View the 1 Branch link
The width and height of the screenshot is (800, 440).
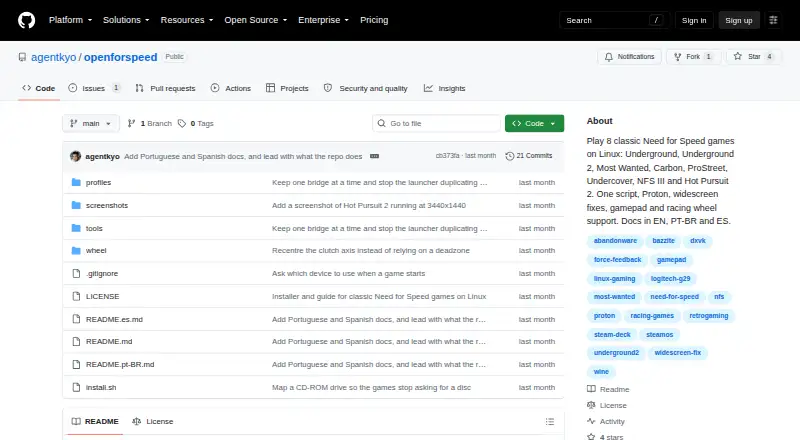[149, 124]
